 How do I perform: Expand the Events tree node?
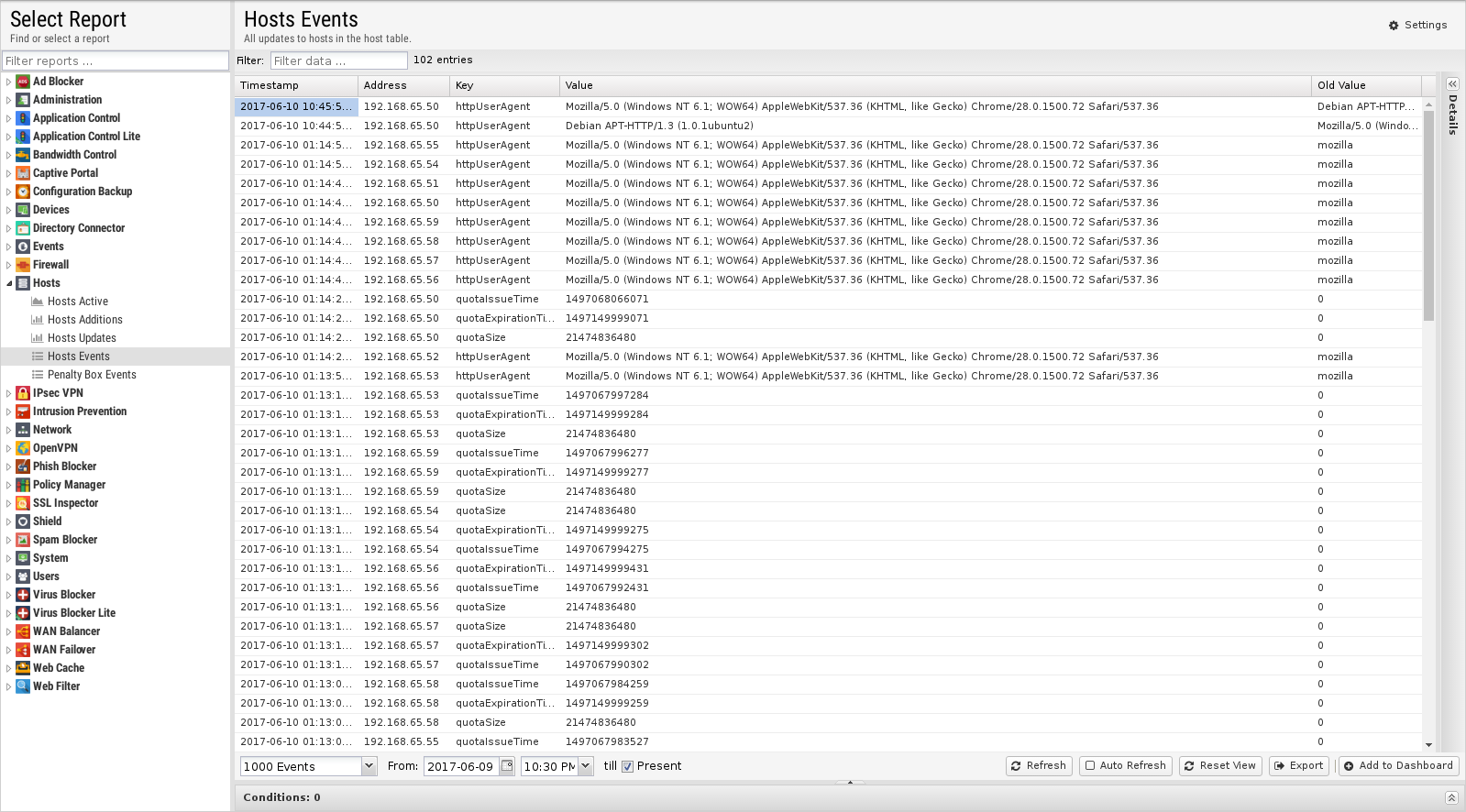click(x=8, y=247)
